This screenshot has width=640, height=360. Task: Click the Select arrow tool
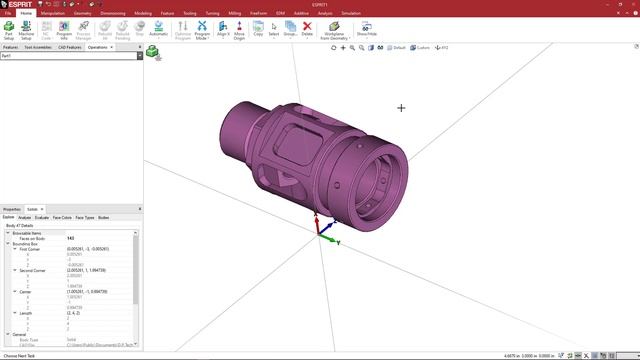274,29
